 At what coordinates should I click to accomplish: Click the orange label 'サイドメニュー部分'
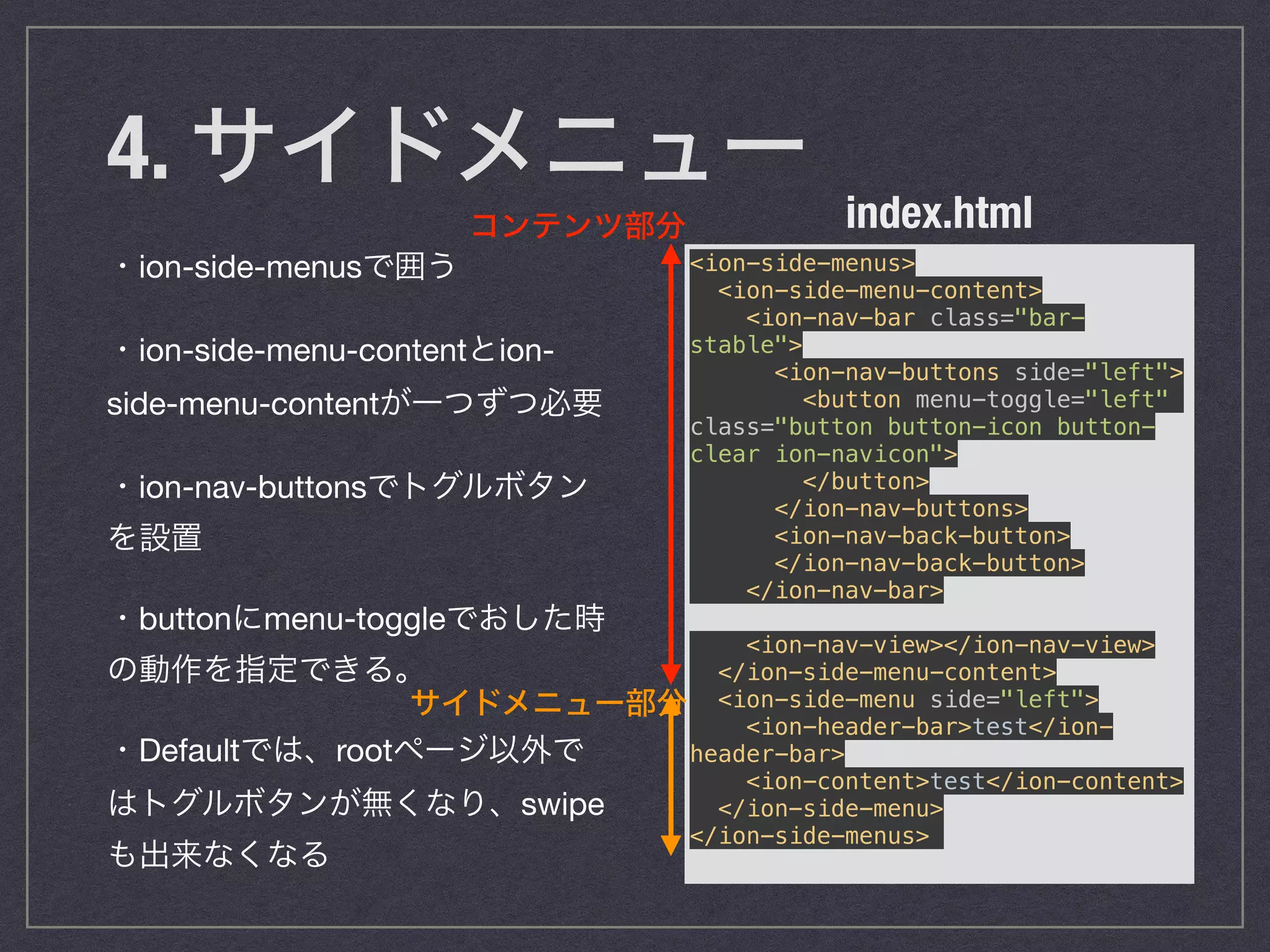[x=548, y=703]
